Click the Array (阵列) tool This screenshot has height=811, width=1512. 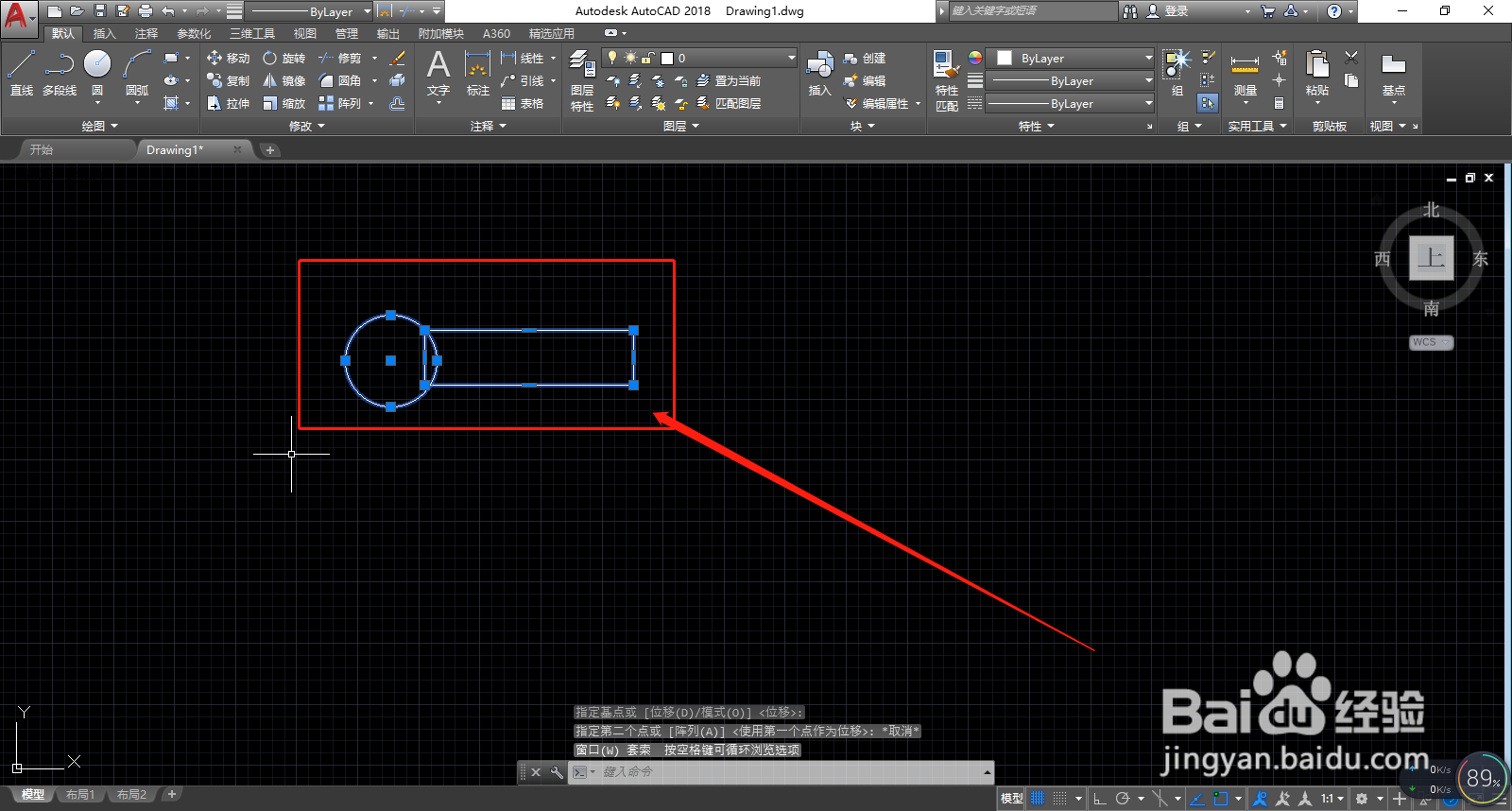point(340,104)
